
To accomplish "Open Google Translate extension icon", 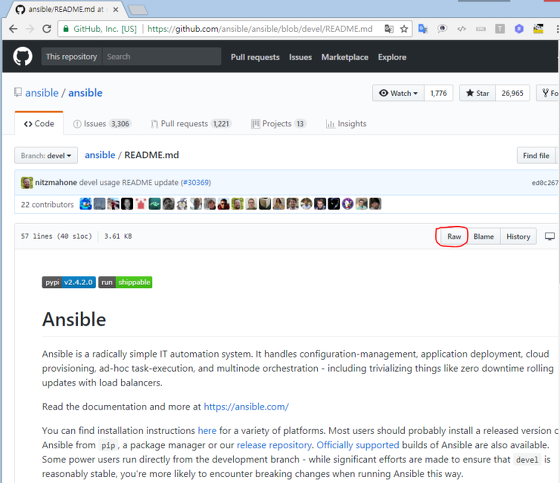I will click(x=423, y=29).
